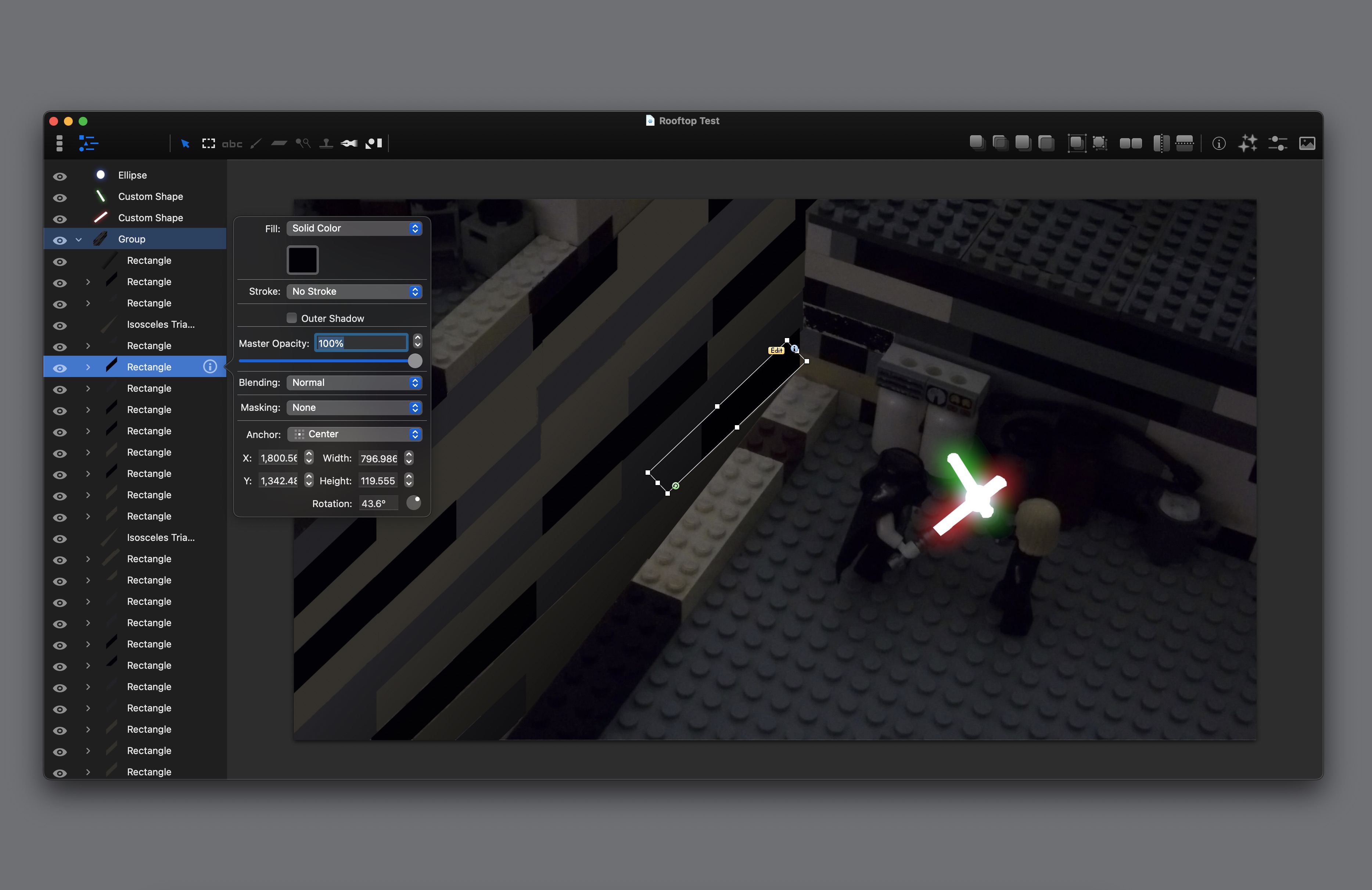This screenshot has height=890, width=1372.
Task: Click the Rotation value field
Action: pos(378,504)
